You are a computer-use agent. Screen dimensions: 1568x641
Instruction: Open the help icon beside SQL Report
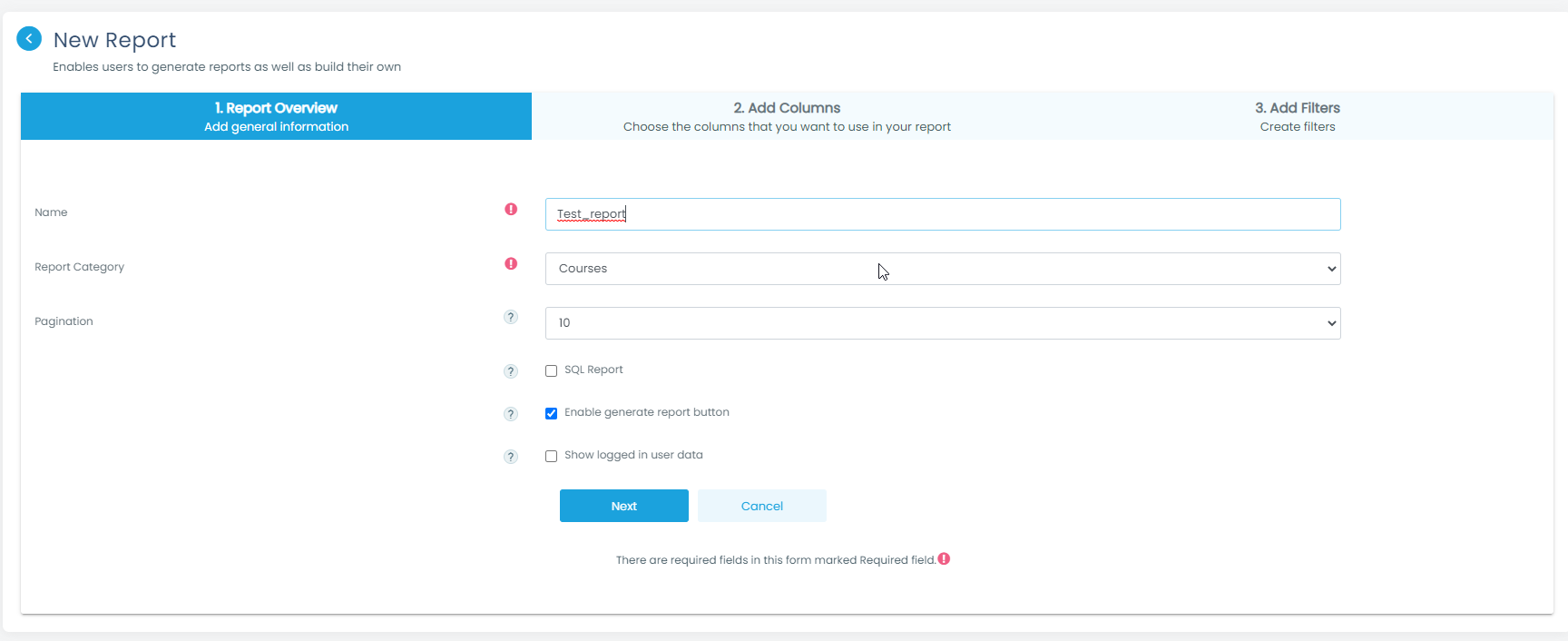pyautogui.click(x=511, y=371)
